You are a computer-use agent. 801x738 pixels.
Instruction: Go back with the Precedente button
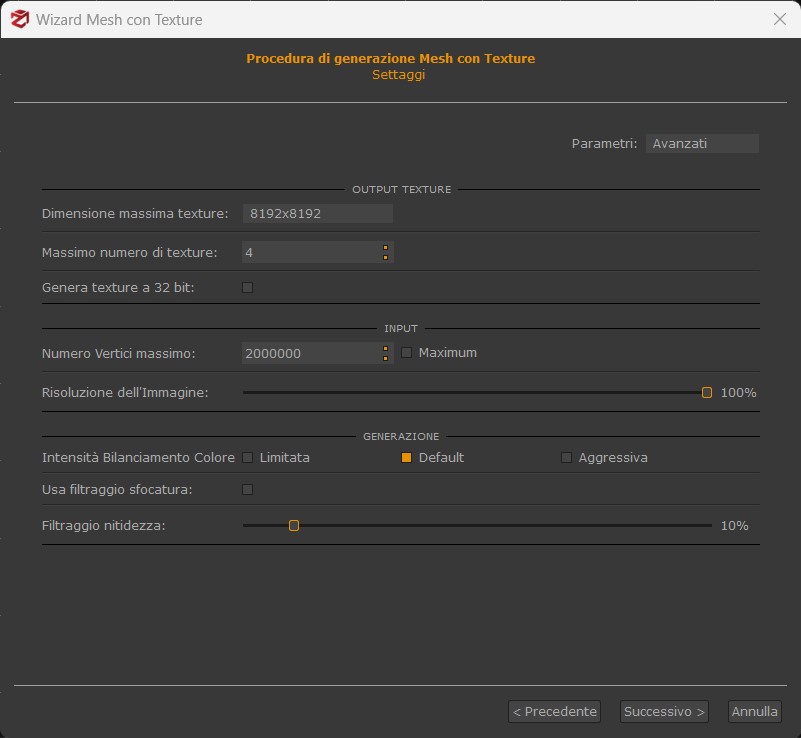coord(554,711)
